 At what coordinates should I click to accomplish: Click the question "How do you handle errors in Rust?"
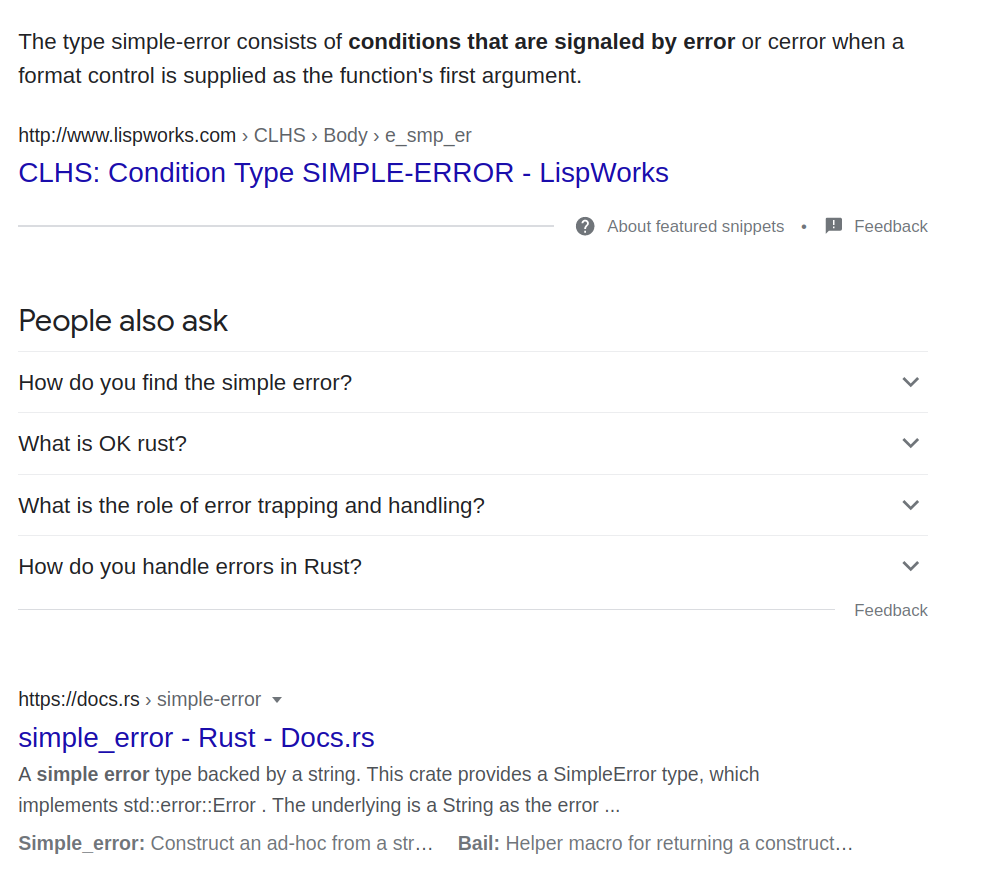(x=190, y=566)
